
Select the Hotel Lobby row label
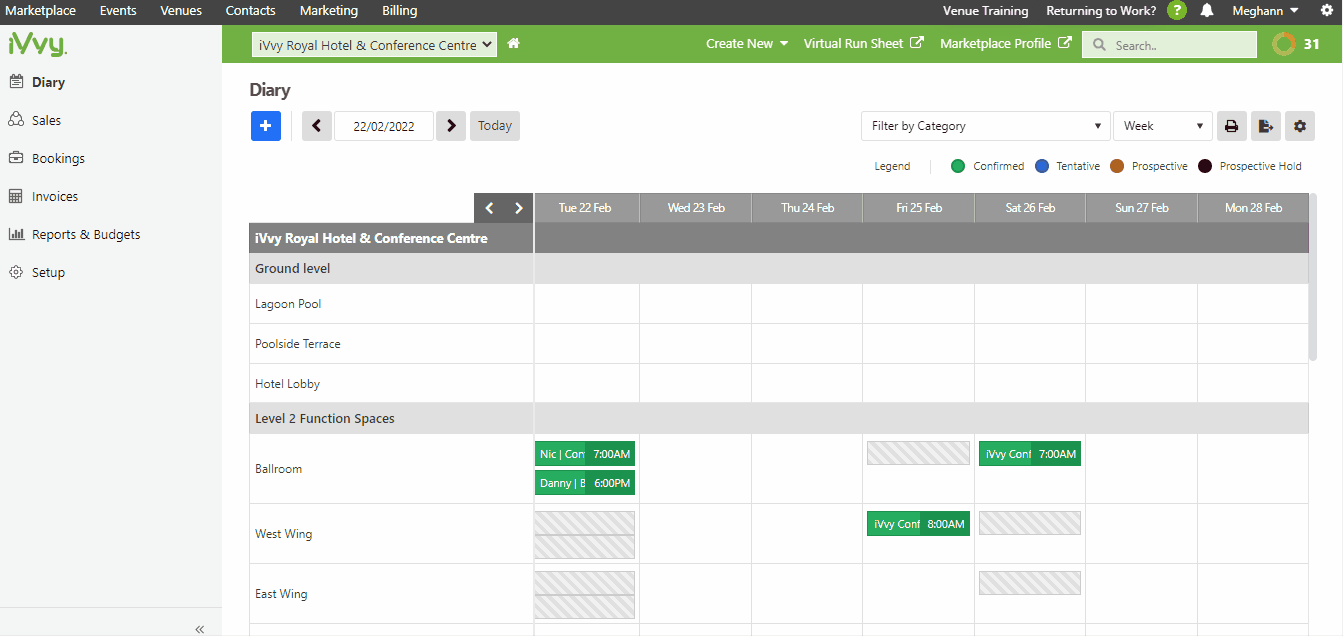coord(288,384)
